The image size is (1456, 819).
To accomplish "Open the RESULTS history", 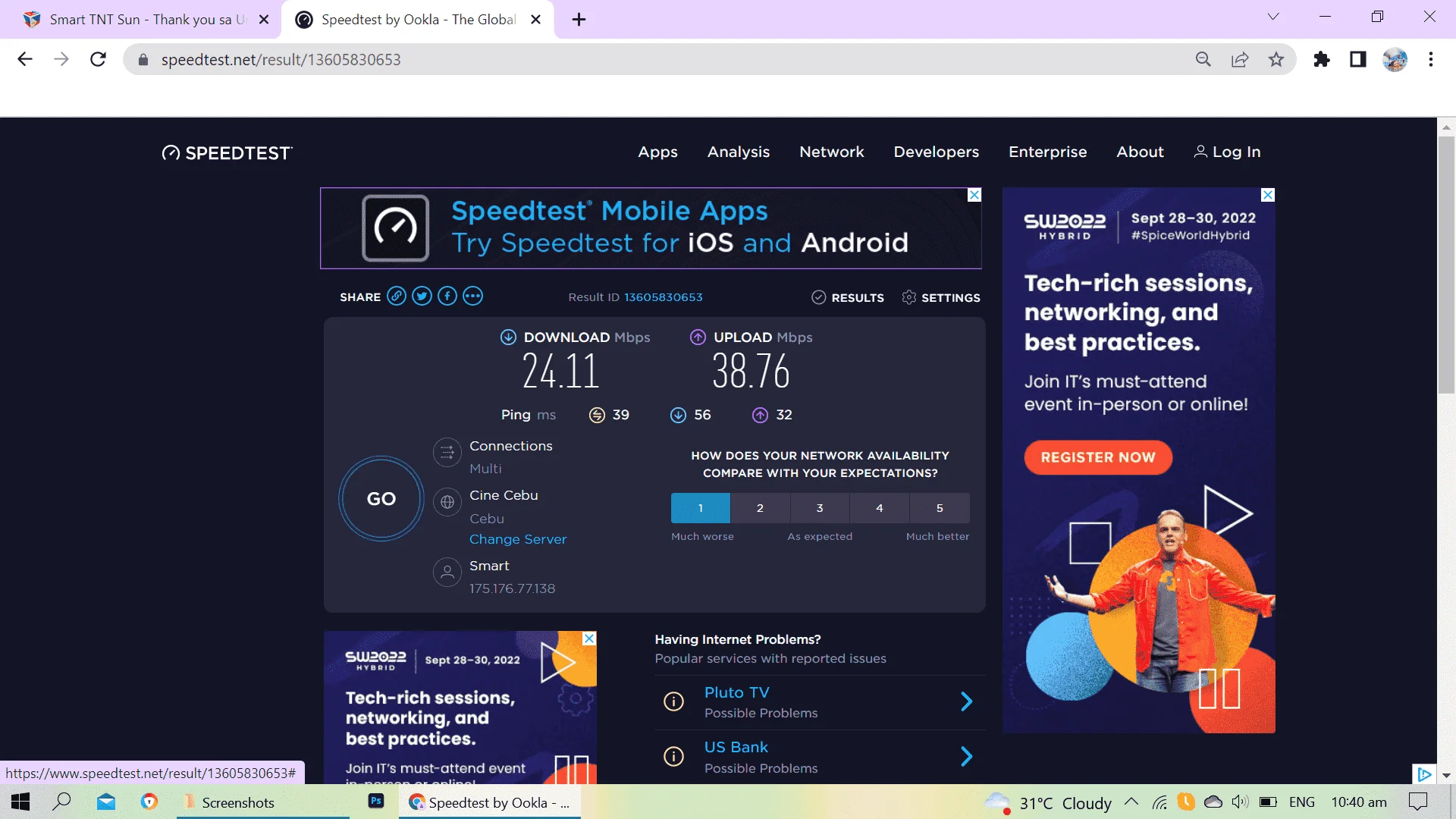I will [848, 297].
